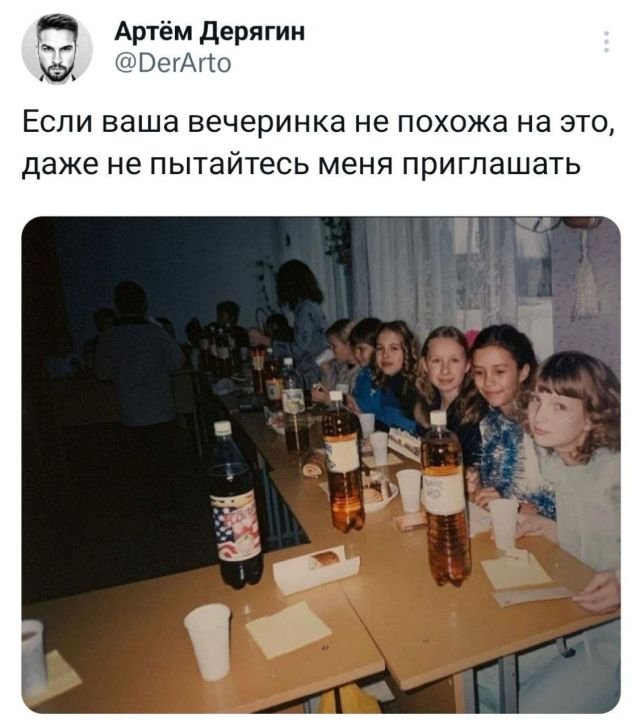Viewport: 640px width, 727px height.
Task: Open the Артём Дерягин display name link
Action: (210, 32)
